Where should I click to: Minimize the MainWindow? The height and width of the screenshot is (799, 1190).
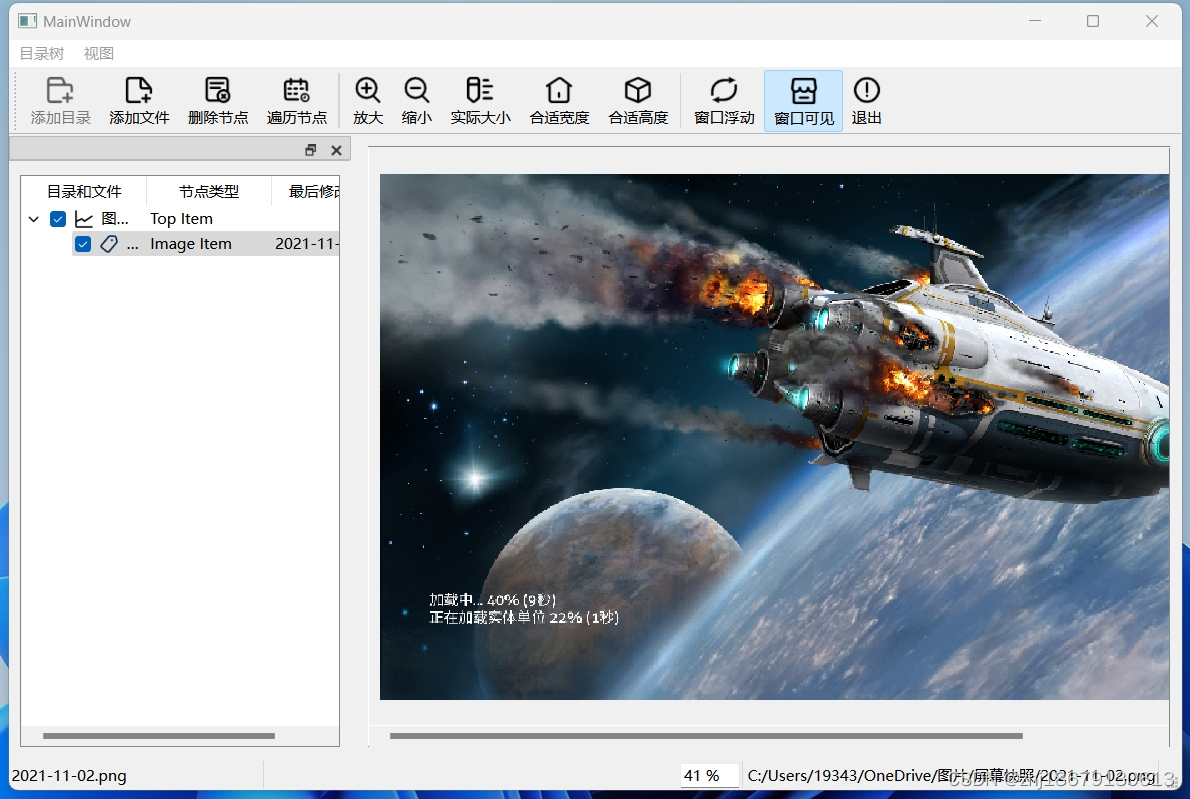point(1035,21)
